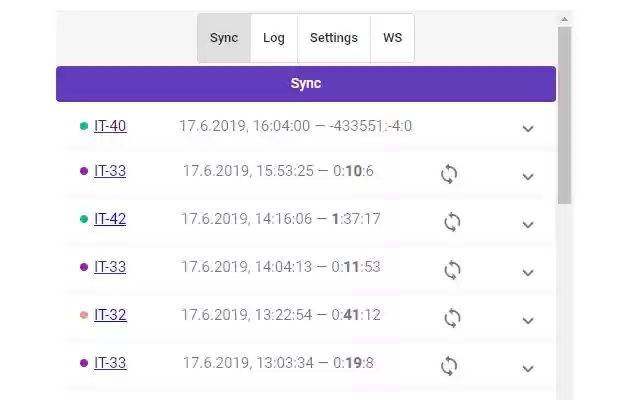Click the sync icon for 13:03:34 entry

point(449,366)
